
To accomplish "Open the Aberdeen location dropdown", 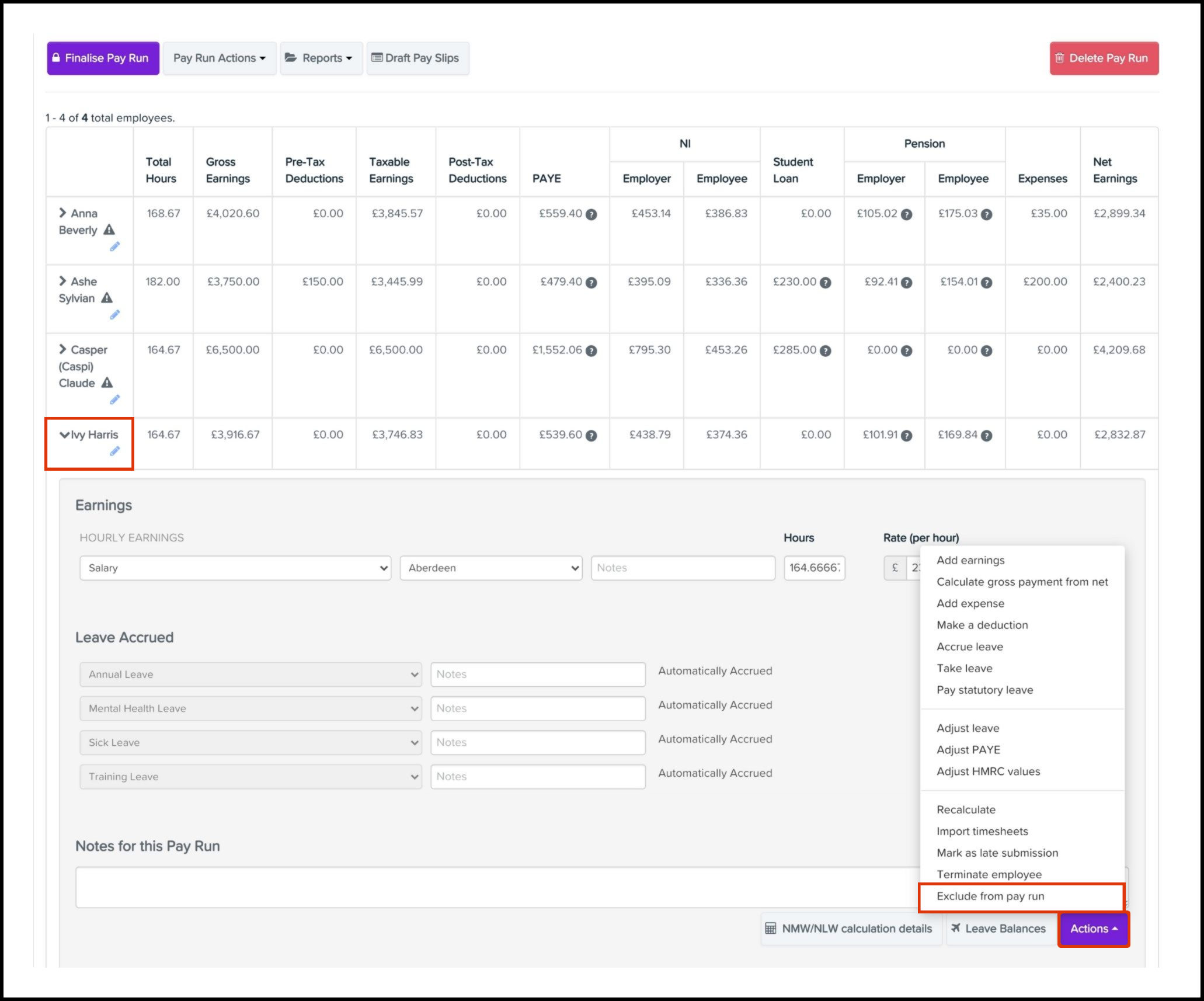I will click(490, 568).
